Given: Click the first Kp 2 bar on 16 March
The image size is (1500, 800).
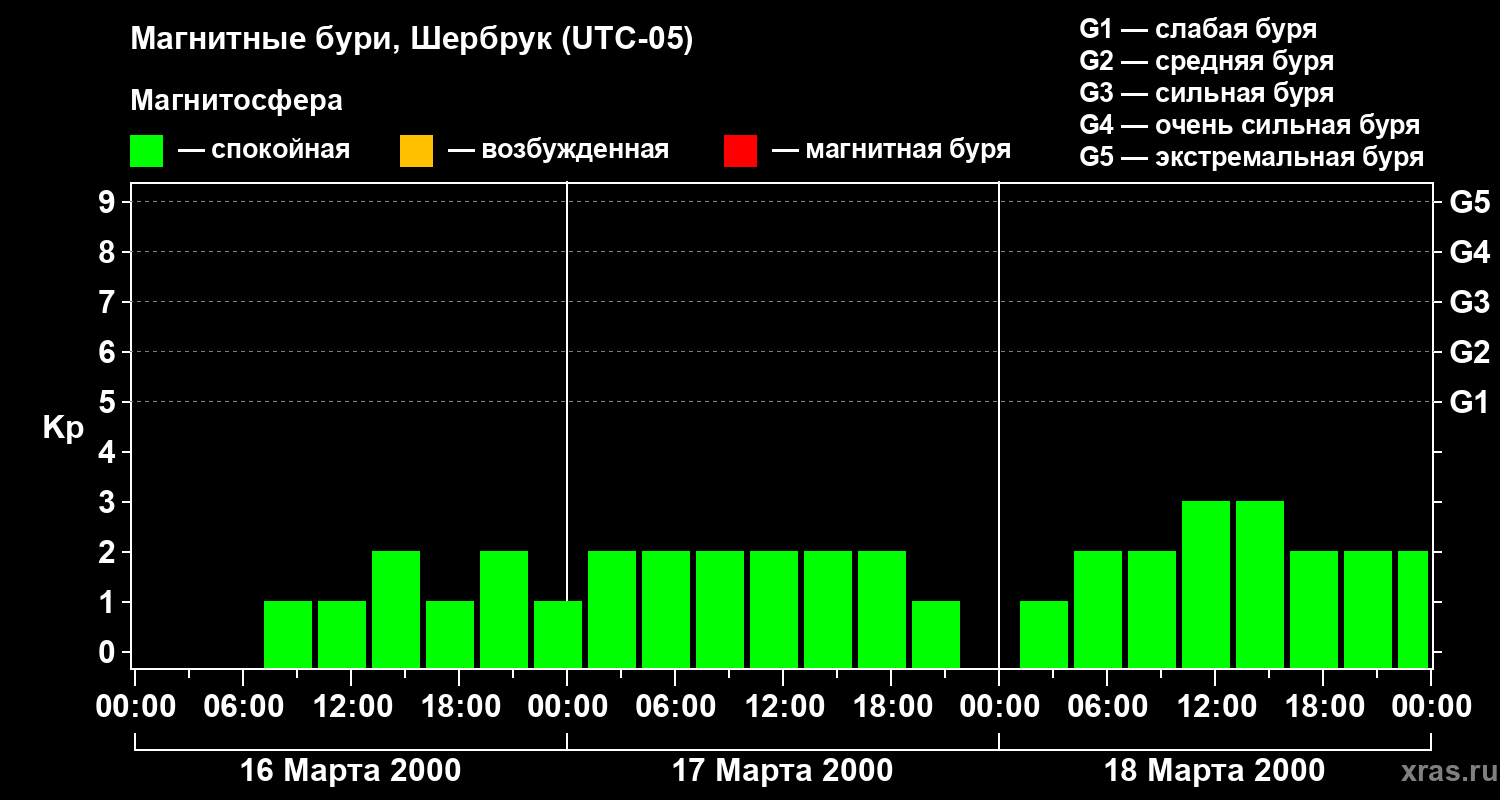Looking at the screenshot, I should [396, 609].
